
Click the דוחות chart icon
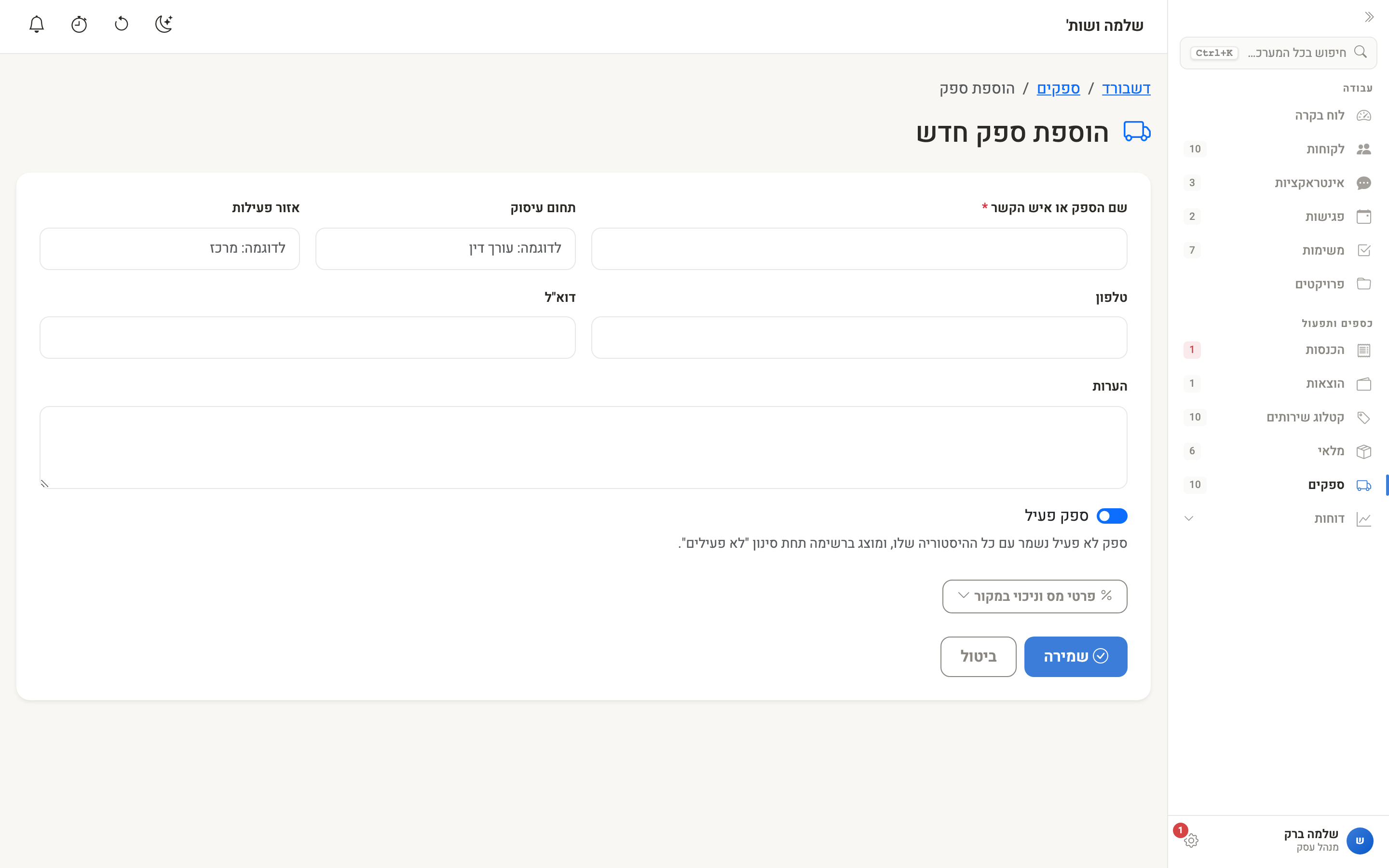pyautogui.click(x=1364, y=519)
